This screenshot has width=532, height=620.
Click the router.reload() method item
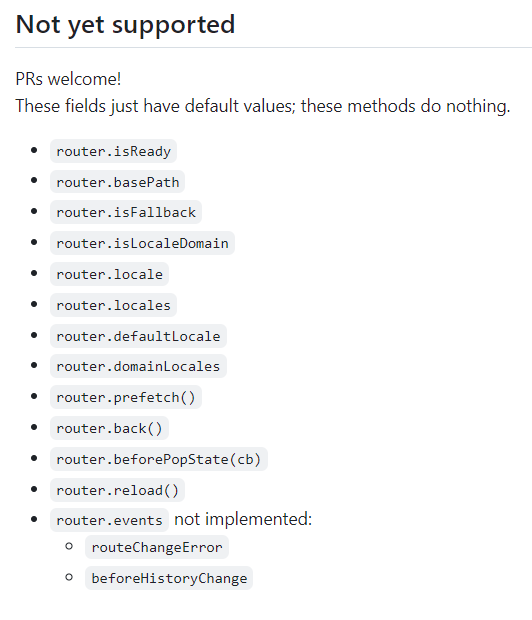[117, 490]
